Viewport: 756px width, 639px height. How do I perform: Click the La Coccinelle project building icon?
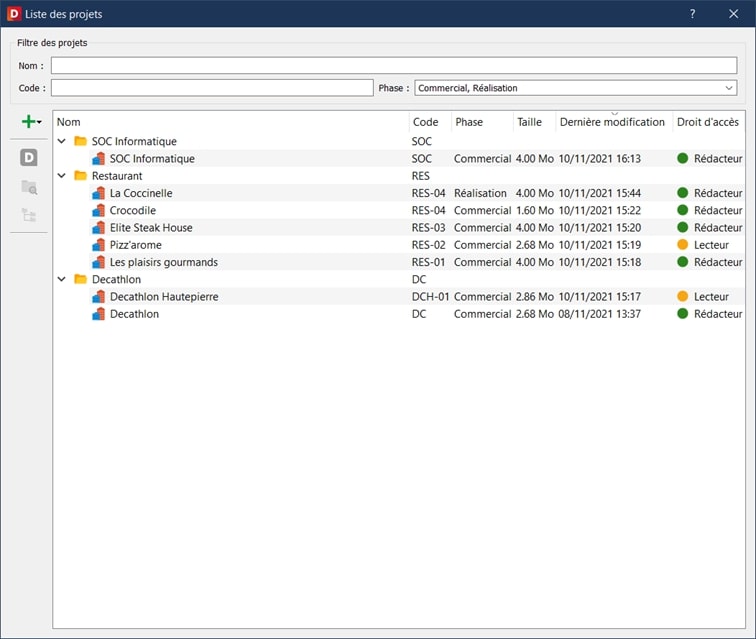(98, 193)
